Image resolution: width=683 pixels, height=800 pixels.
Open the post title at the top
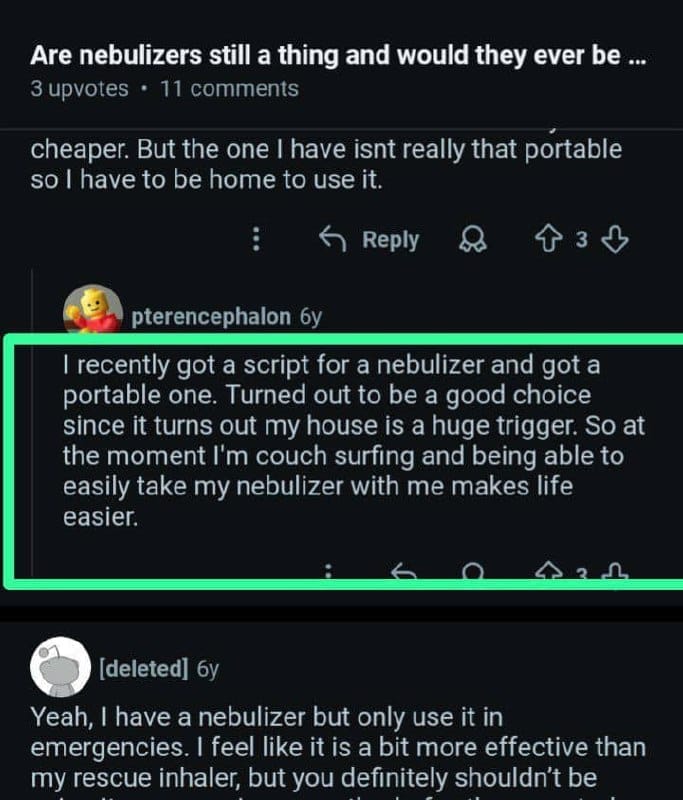[338, 55]
